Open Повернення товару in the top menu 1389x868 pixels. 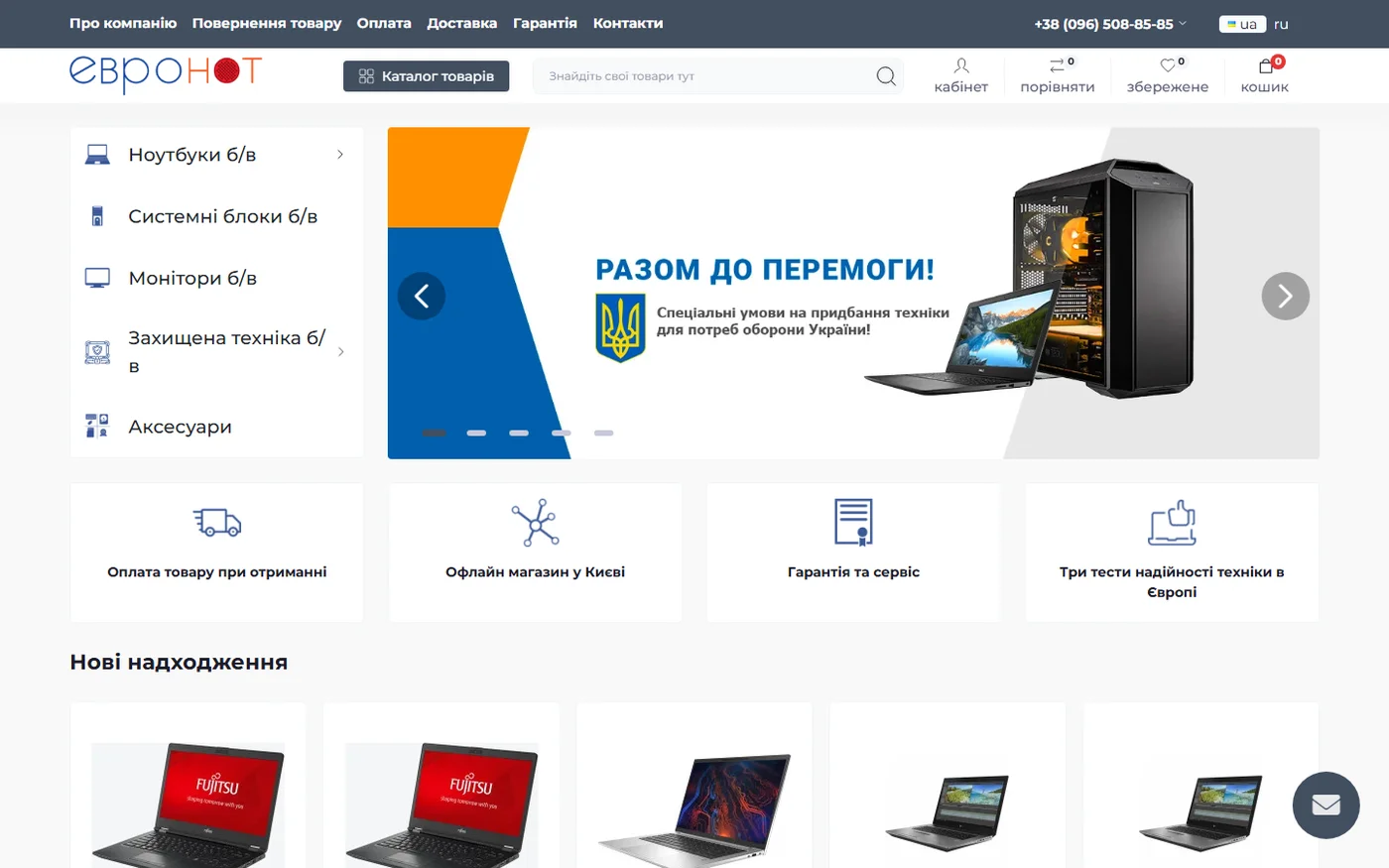point(267,23)
